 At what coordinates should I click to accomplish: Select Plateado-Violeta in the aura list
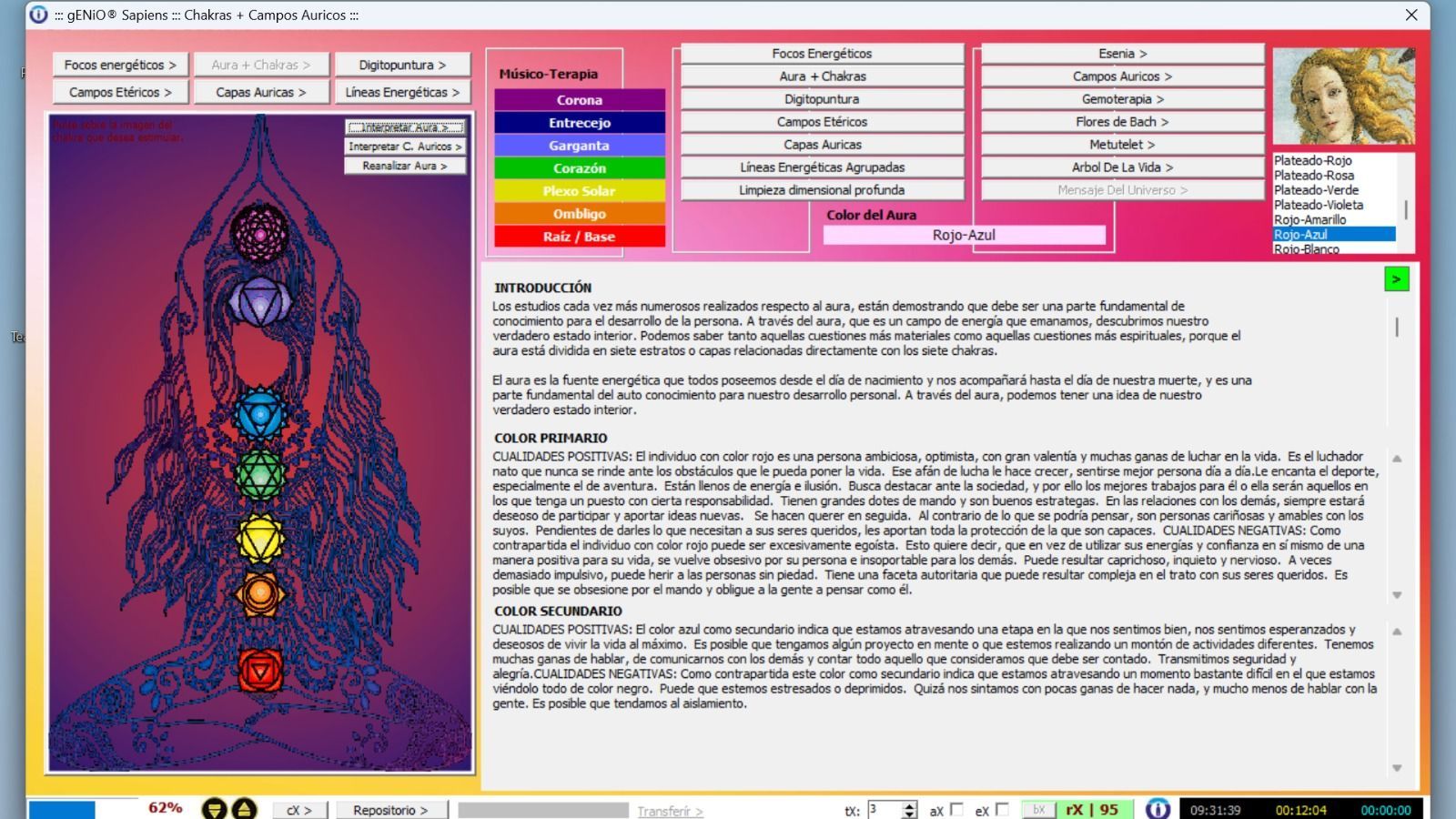coord(1334,205)
